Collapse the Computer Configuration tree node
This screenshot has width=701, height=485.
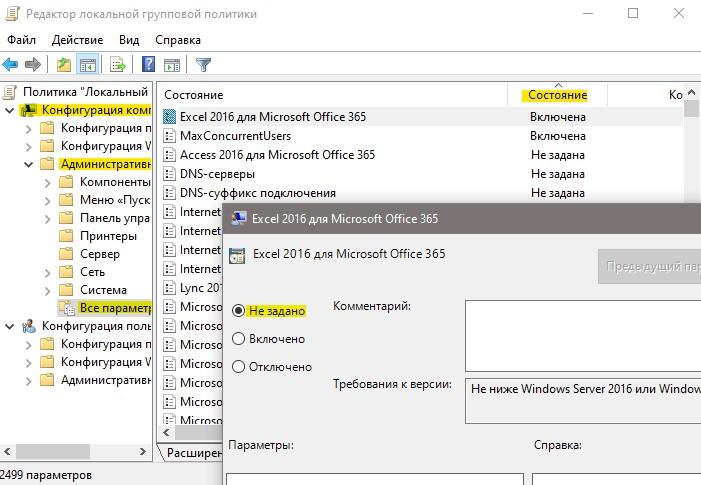[9, 110]
